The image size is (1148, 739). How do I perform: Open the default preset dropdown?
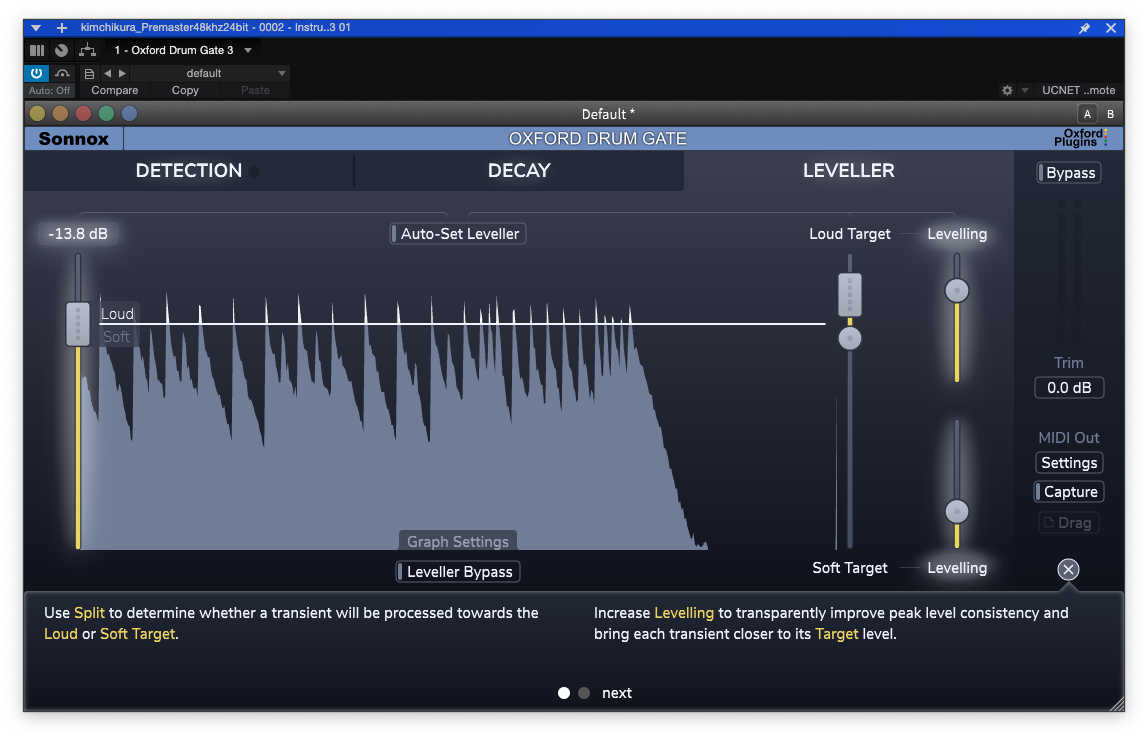click(209, 73)
